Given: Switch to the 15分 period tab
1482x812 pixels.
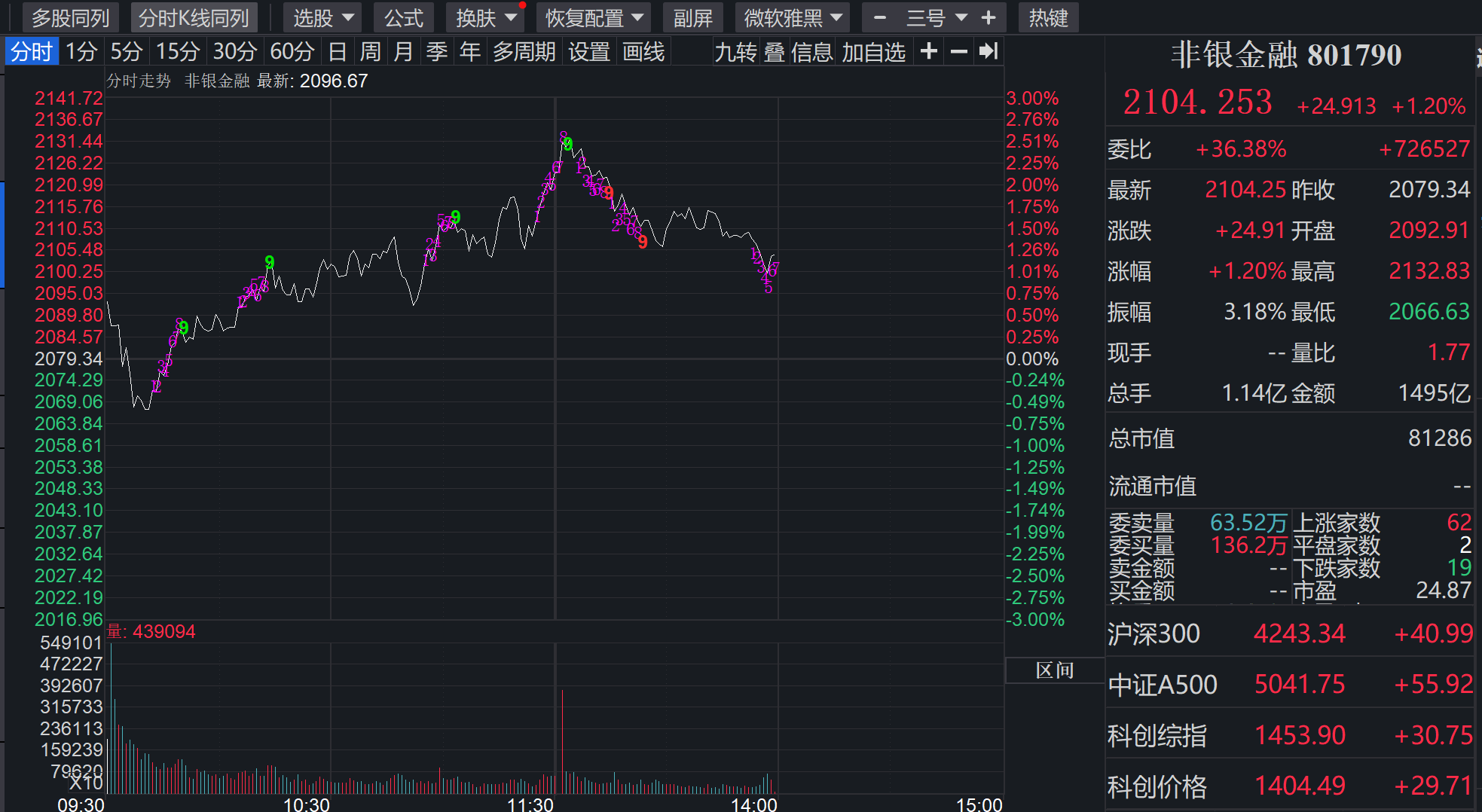Looking at the screenshot, I should point(178,51).
